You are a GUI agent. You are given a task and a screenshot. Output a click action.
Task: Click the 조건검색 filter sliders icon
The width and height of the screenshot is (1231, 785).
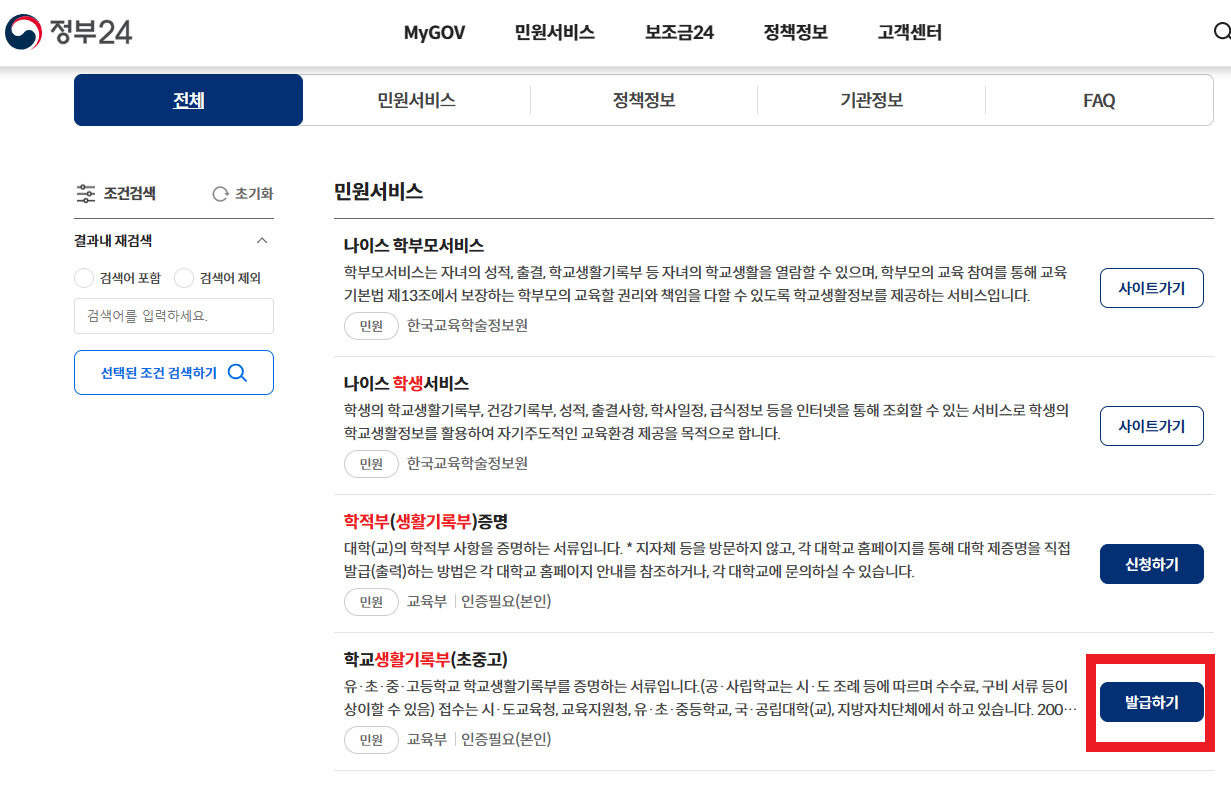coord(86,194)
